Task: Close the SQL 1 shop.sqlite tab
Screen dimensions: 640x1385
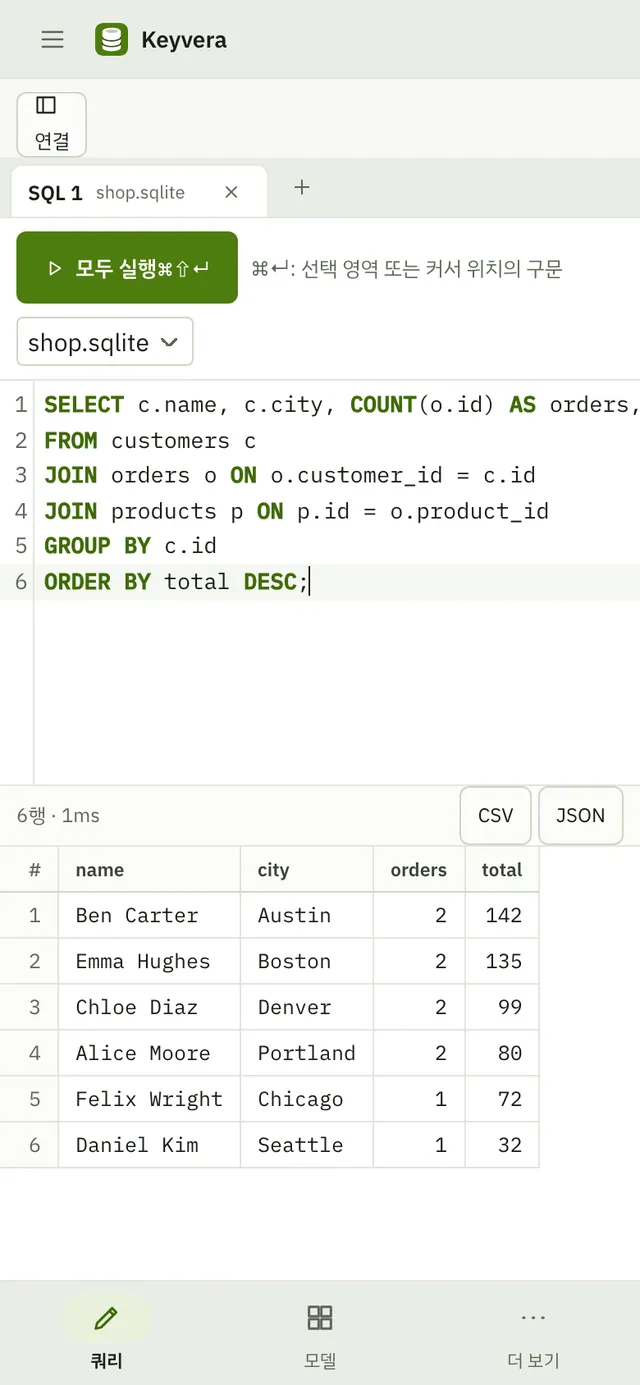Action: pos(231,192)
